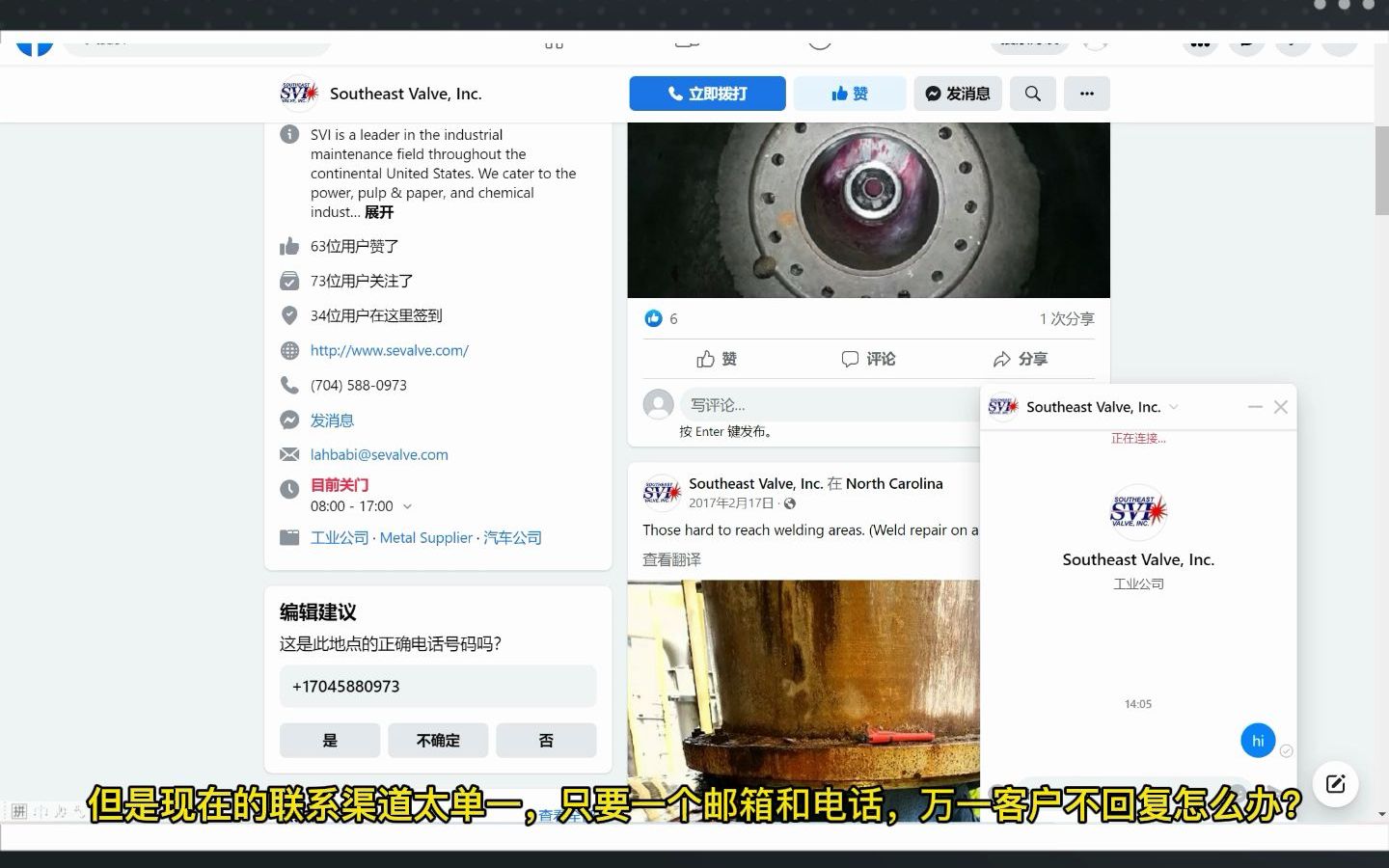The image size is (1389, 868).
Task: Open the second post's author name link
Action: click(x=755, y=483)
